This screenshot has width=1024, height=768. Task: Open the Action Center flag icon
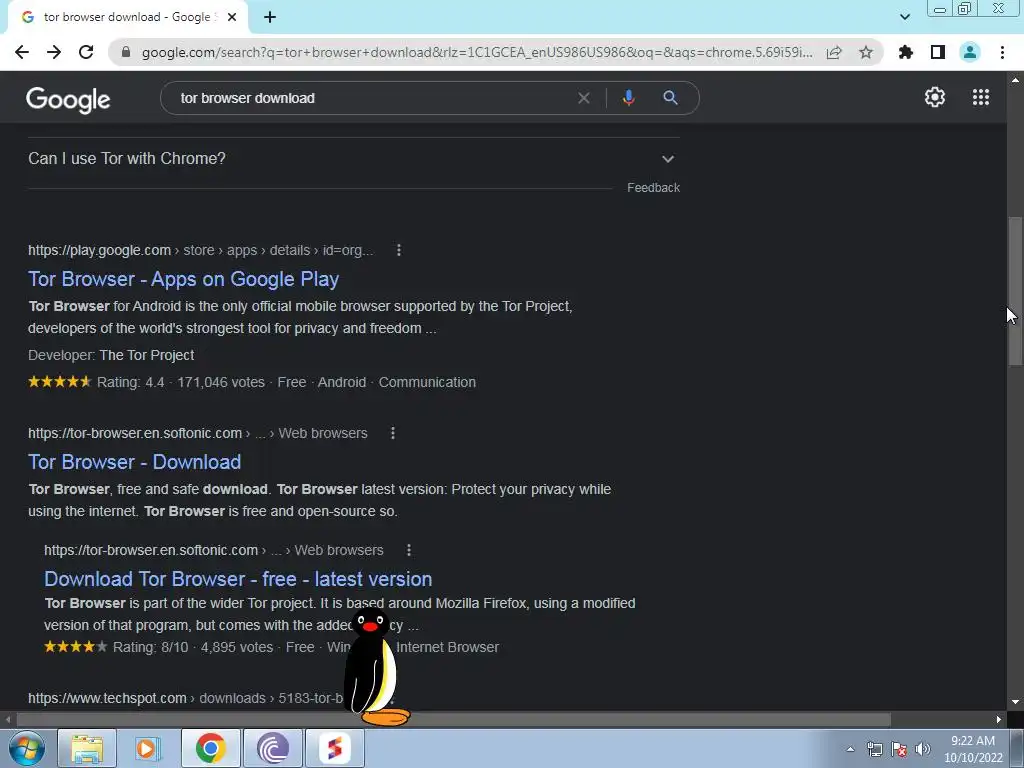899,749
